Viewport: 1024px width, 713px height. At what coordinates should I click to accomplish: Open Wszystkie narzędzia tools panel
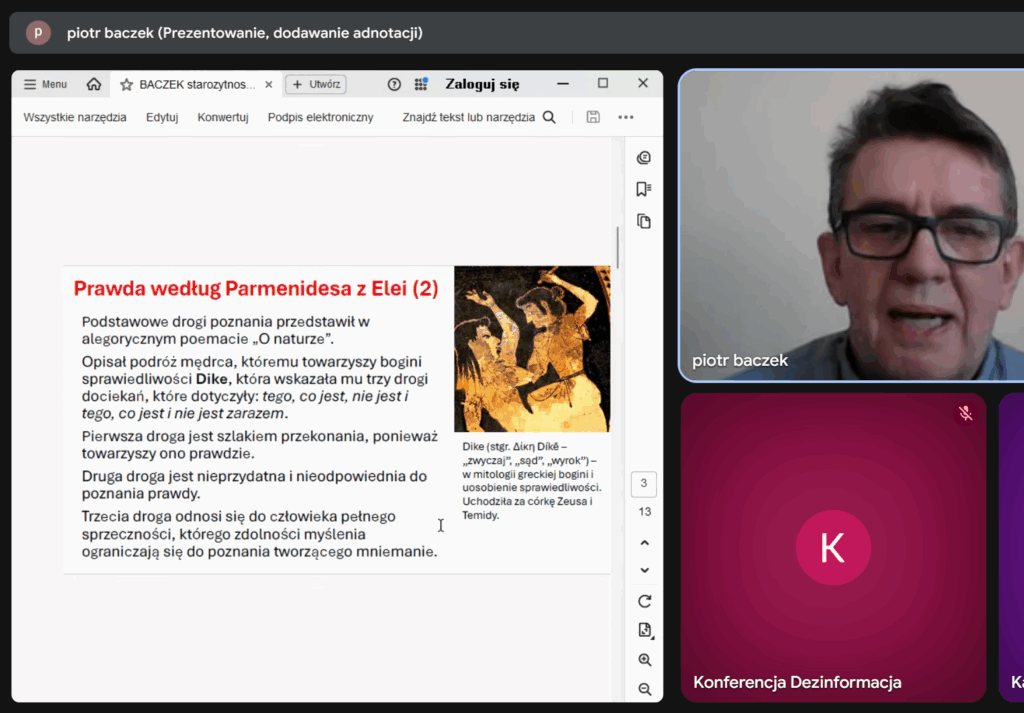[75, 117]
